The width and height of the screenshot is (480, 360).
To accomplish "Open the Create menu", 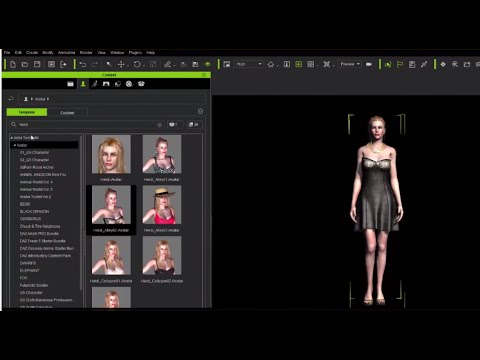I will click(32, 53).
